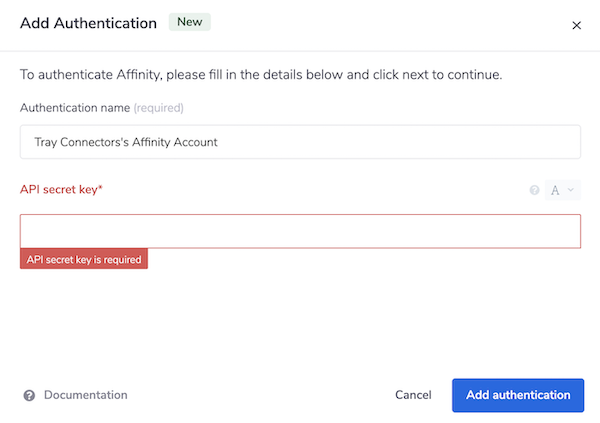This screenshot has width=600, height=423.
Task: Close the Add Authentication dialog
Action: coord(576,25)
